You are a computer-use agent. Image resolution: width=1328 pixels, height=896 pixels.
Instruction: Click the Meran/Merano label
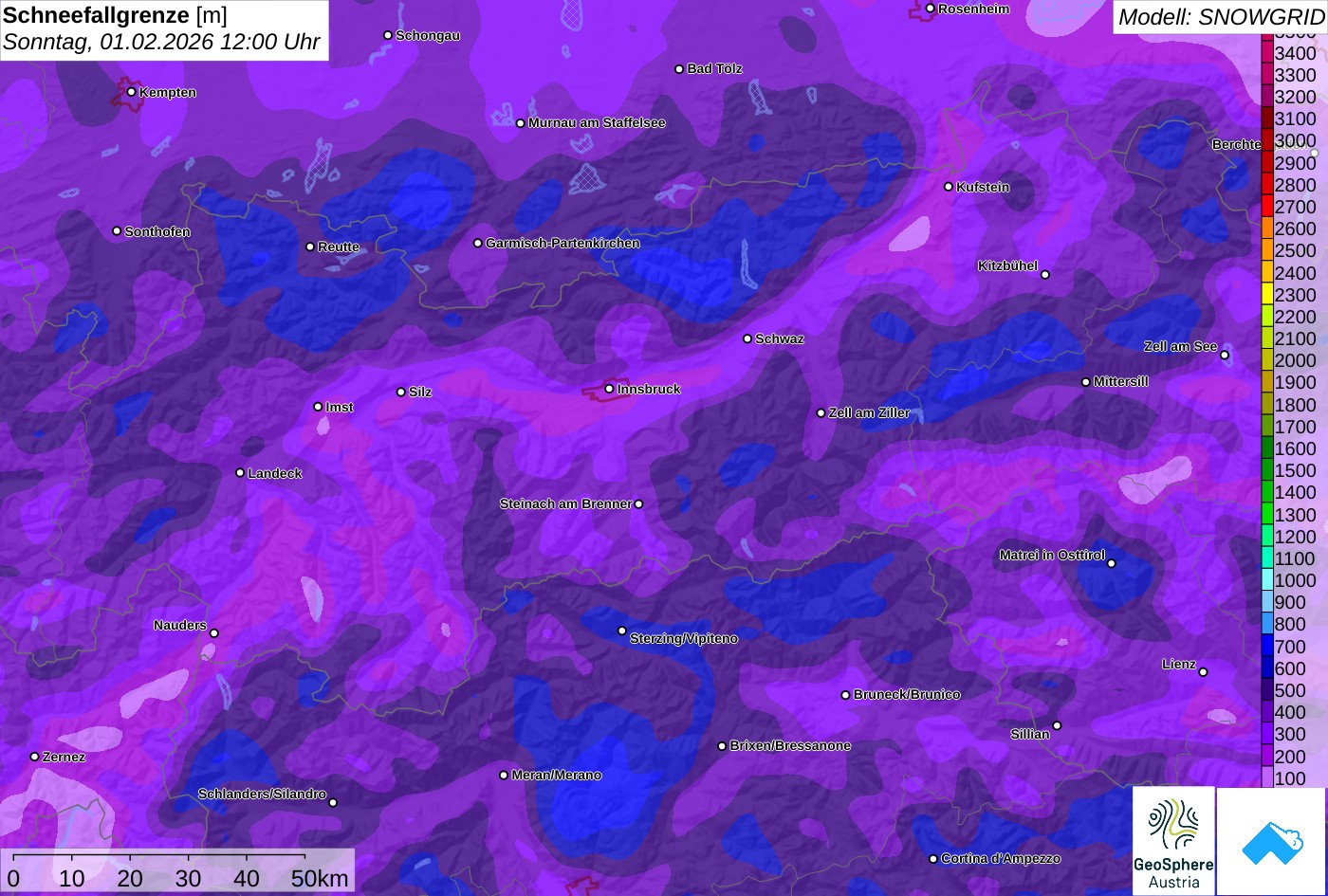557,776
